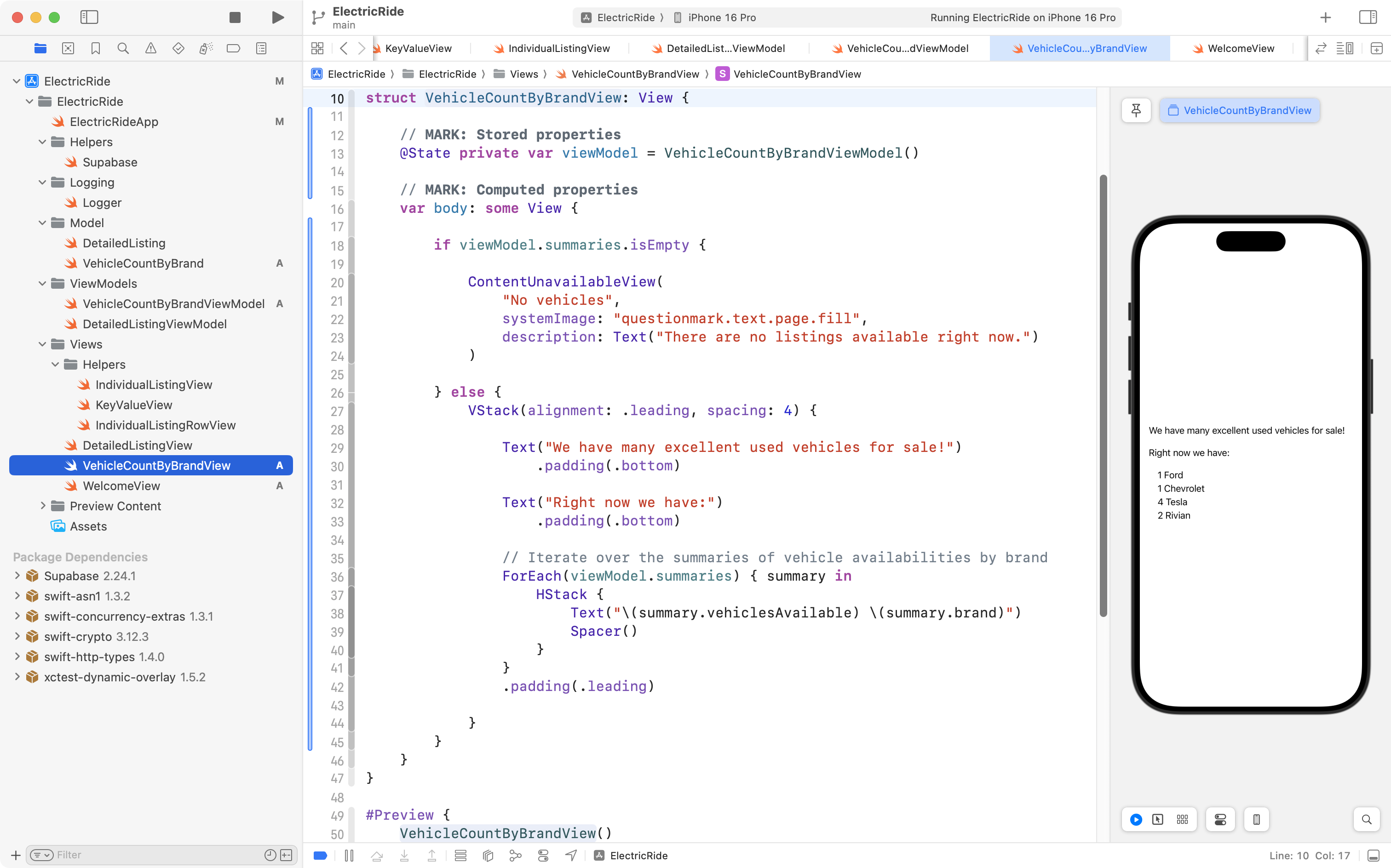The width and height of the screenshot is (1391, 868).
Task: Select DetailedListingView in the file navigator
Action: tap(137, 445)
